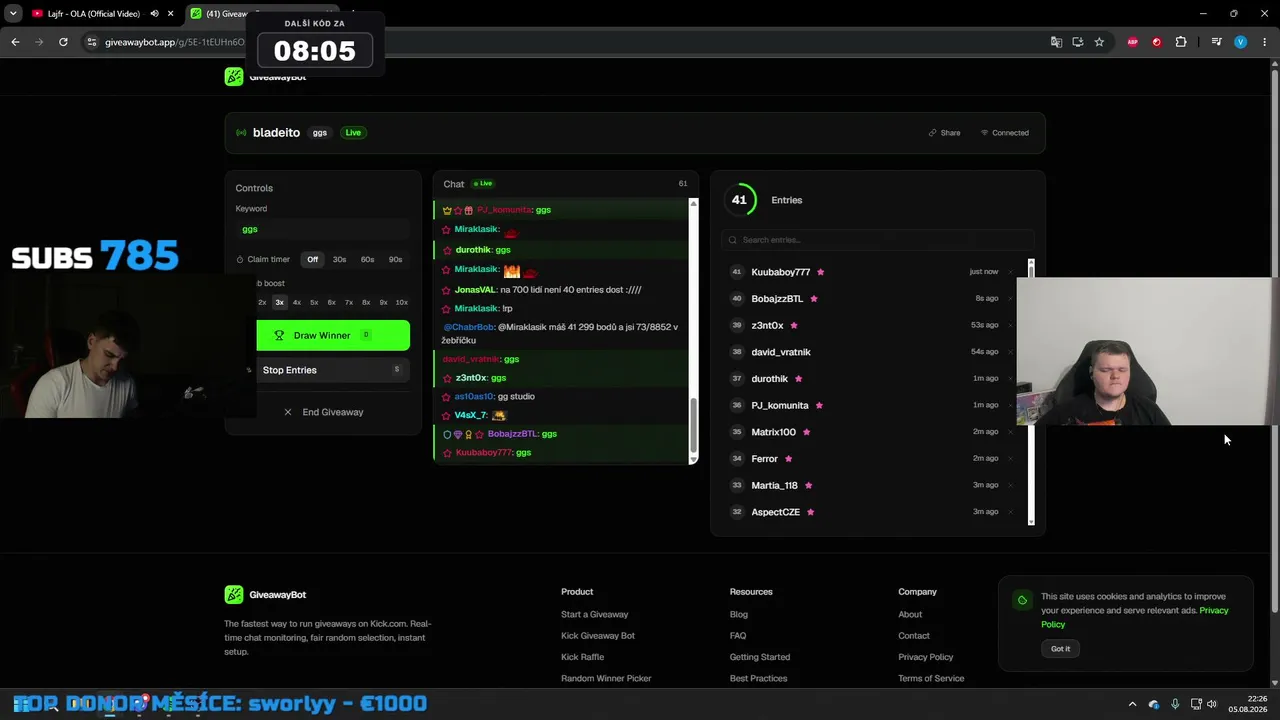
Task: Click the Share button
Action: (x=944, y=133)
